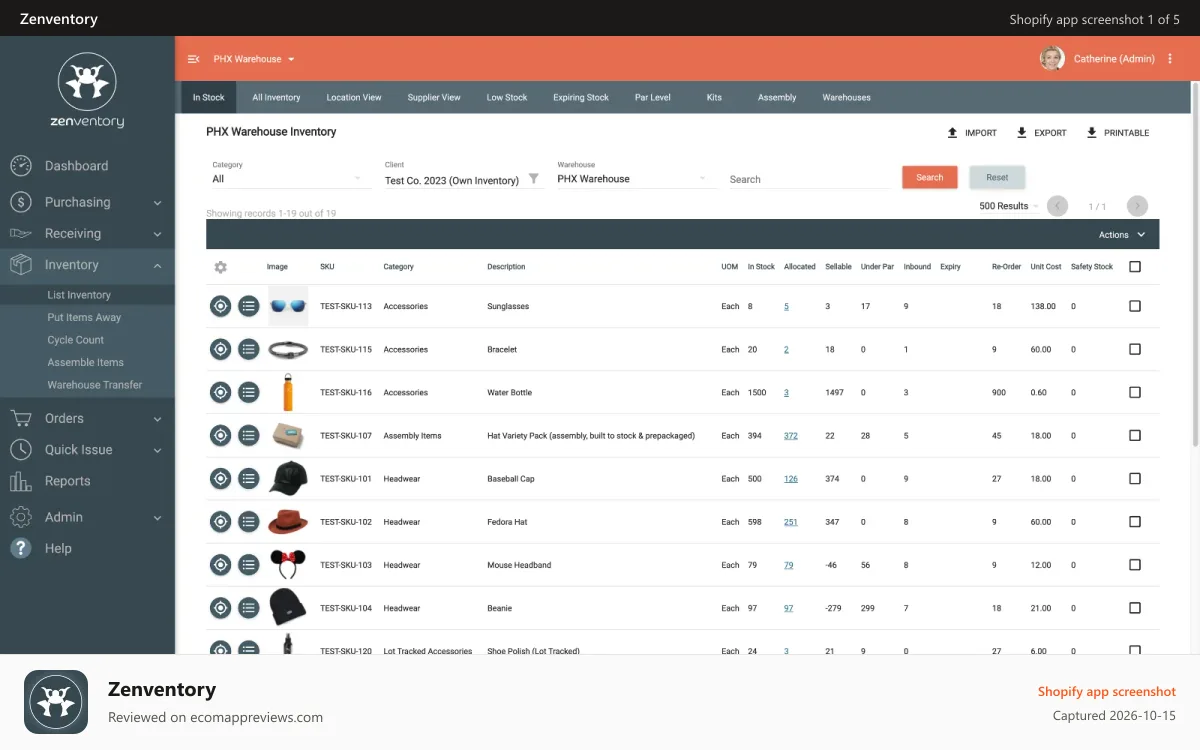Check the box for Fedora Hat row
The height and width of the screenshot is (750, 1200).
pyautogui.click(x=1134, y=521)
